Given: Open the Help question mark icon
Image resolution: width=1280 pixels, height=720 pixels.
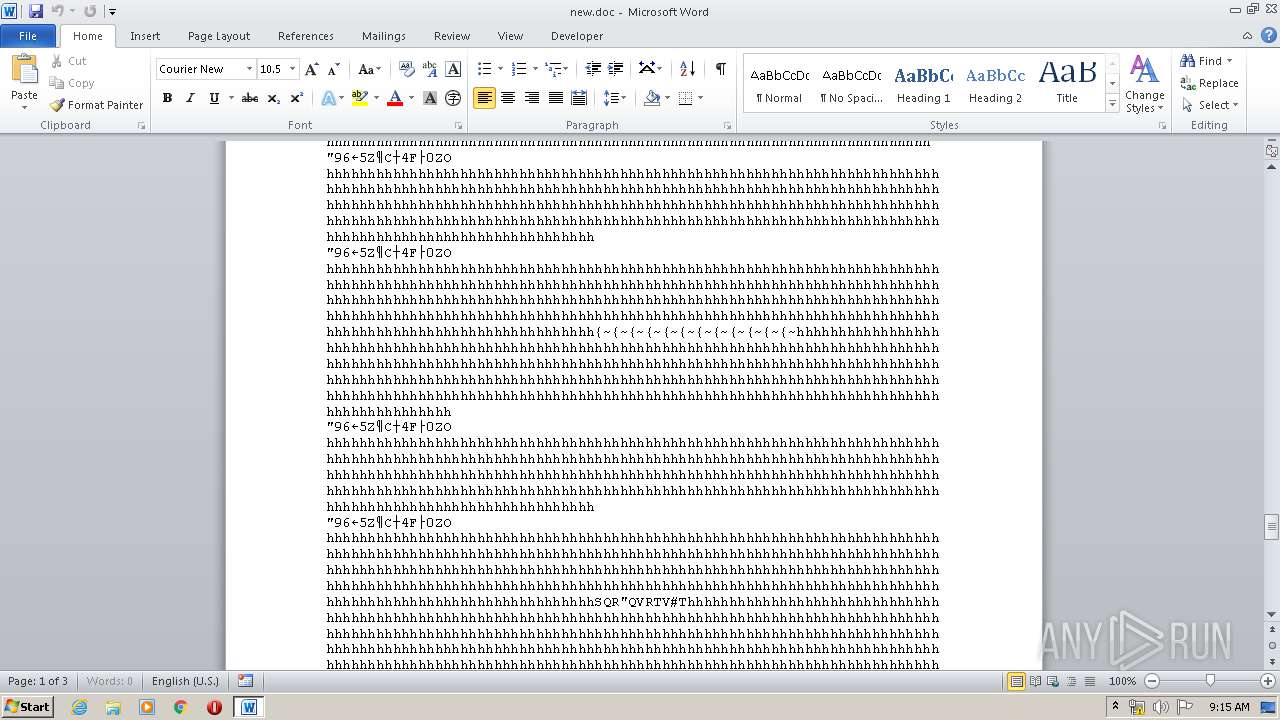Looking at the screenshot, I should [1268, 35].
